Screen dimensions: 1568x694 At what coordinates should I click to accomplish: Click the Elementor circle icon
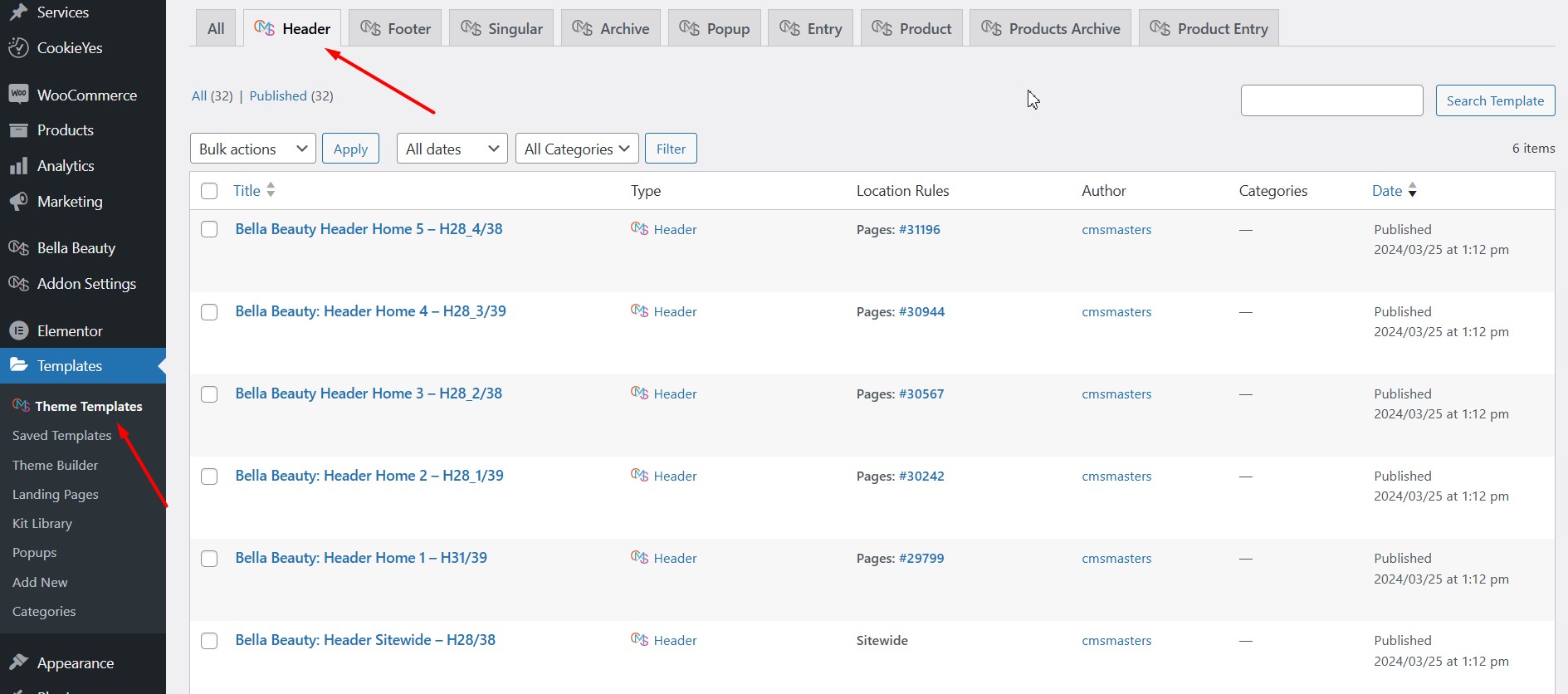(18, 330)
